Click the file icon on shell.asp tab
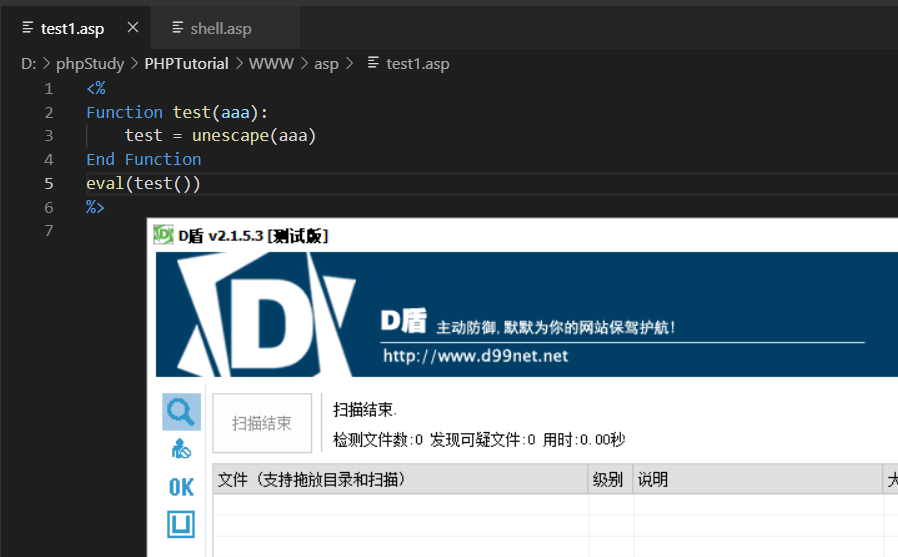Screen dimensions: 898x557 pyautogui.click(x=178, y=27)
